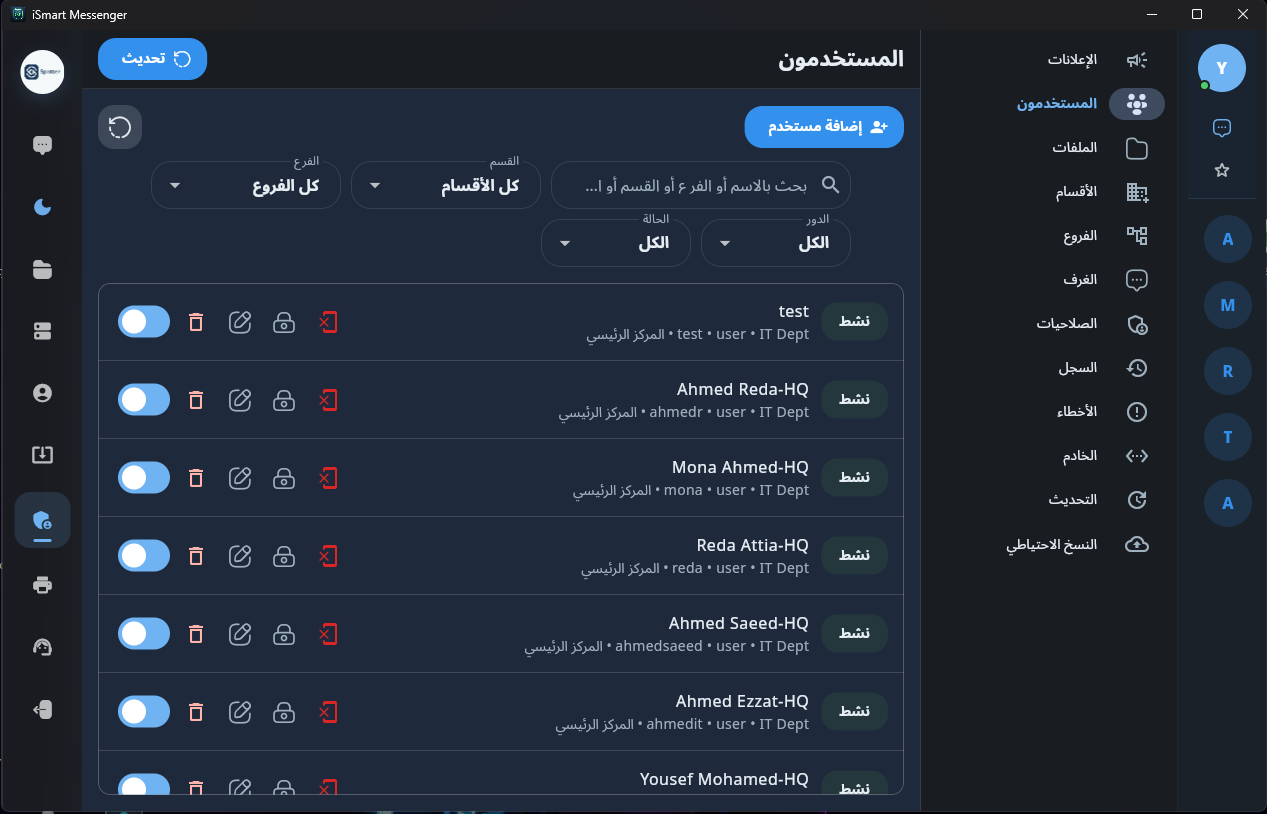Open starred favorites icon in right strip
The height and width of the screenshot is (814, 1267).
click(x=1221, y=170)
